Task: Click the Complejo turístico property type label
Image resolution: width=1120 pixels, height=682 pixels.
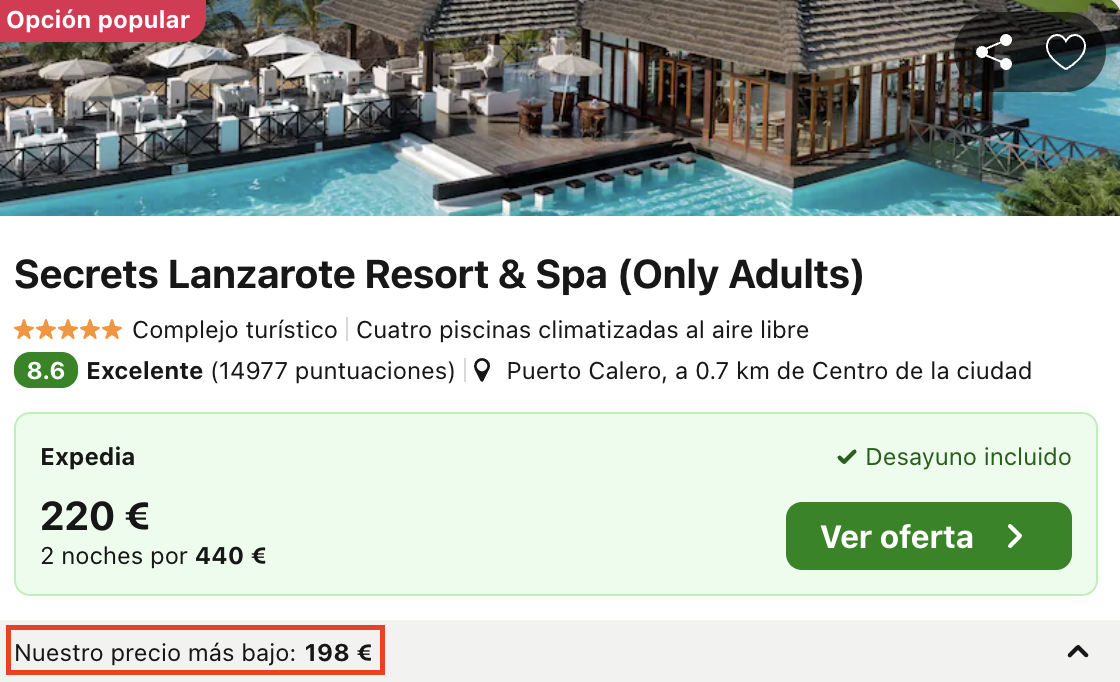Action: point(235,330)
